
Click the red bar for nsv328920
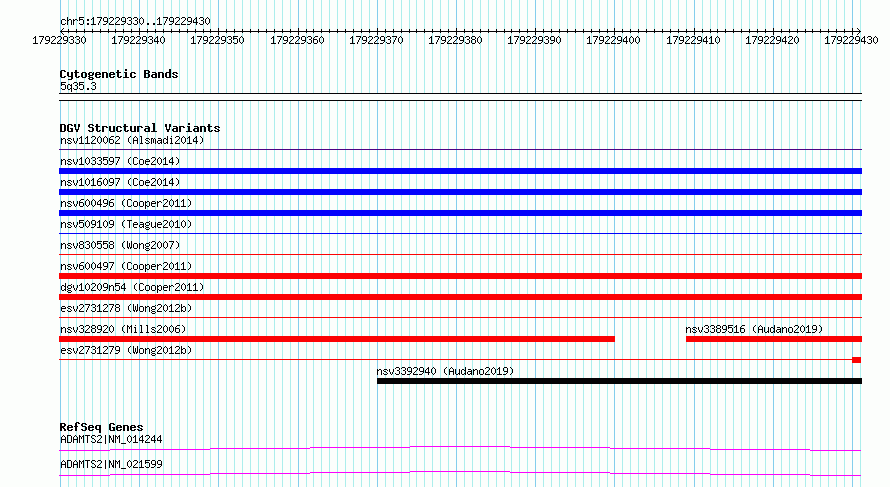click(337, 339)
